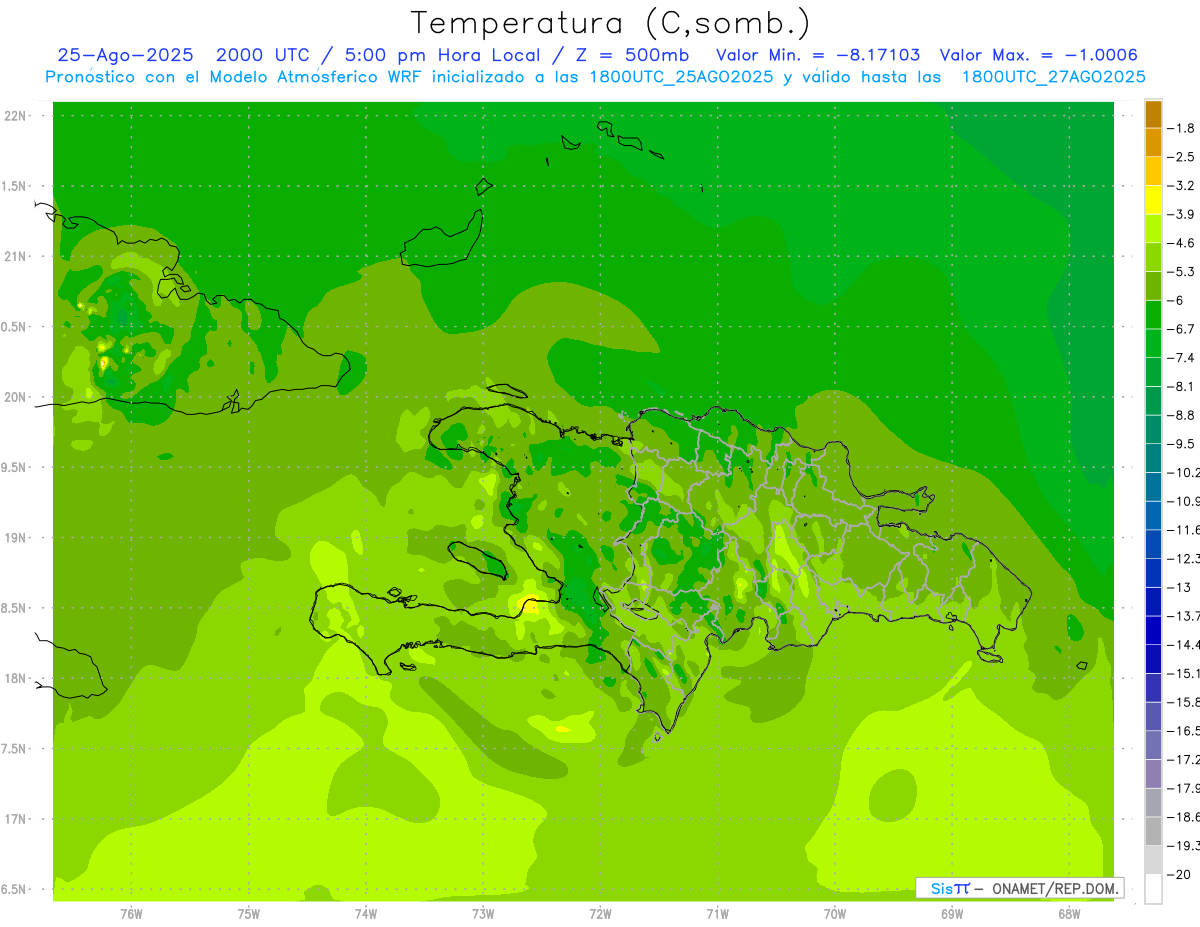Click the 18N latitude label

[x=16, y=679]
